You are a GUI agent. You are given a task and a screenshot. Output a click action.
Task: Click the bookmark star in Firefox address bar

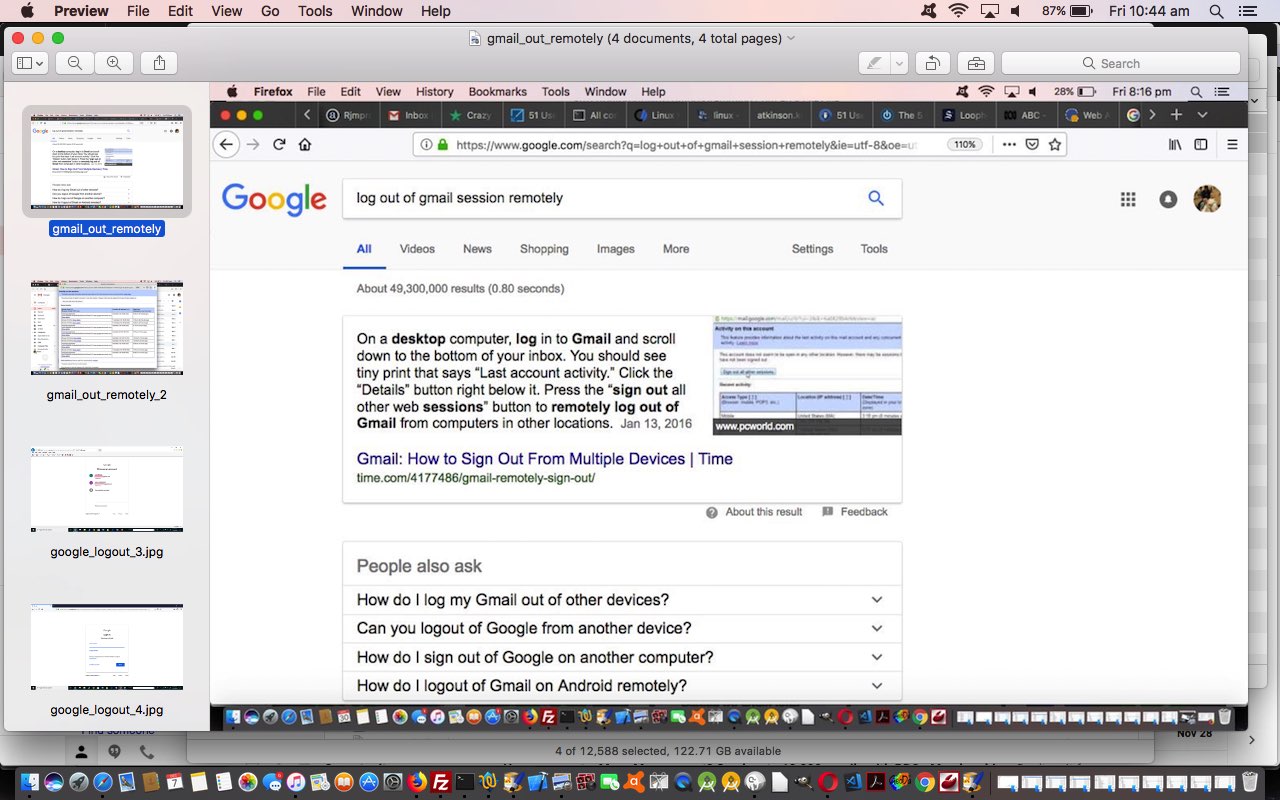(x=1054, y=144)
